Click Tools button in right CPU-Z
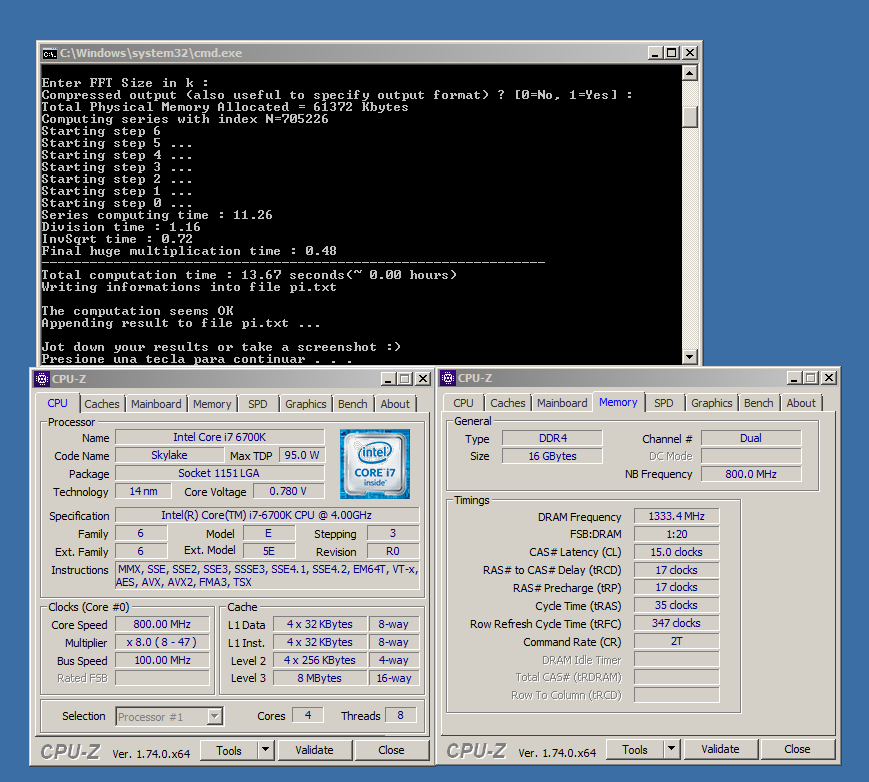 tap(635, 749)
